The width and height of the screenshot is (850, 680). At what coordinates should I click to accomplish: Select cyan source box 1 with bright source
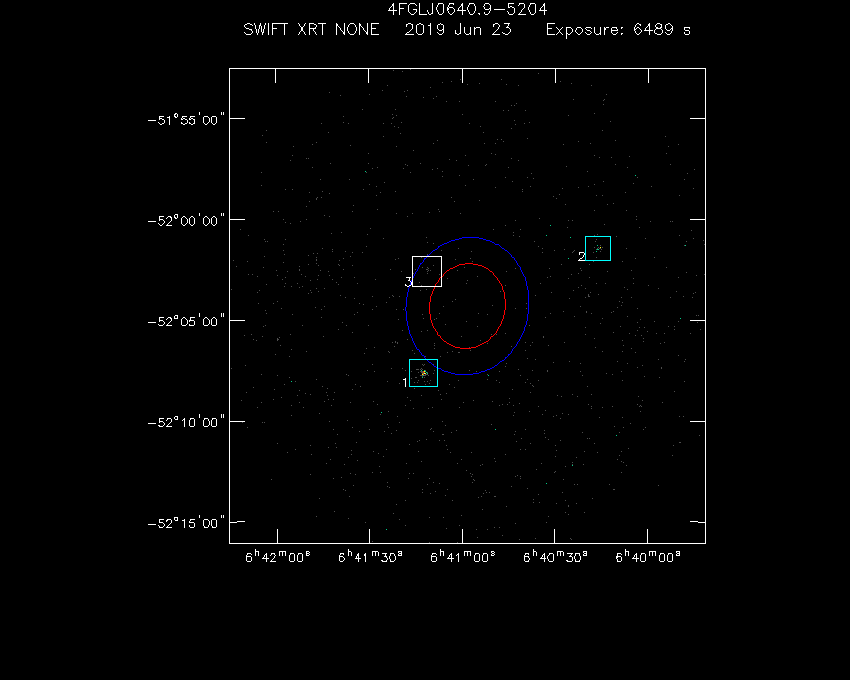[423, 373]
